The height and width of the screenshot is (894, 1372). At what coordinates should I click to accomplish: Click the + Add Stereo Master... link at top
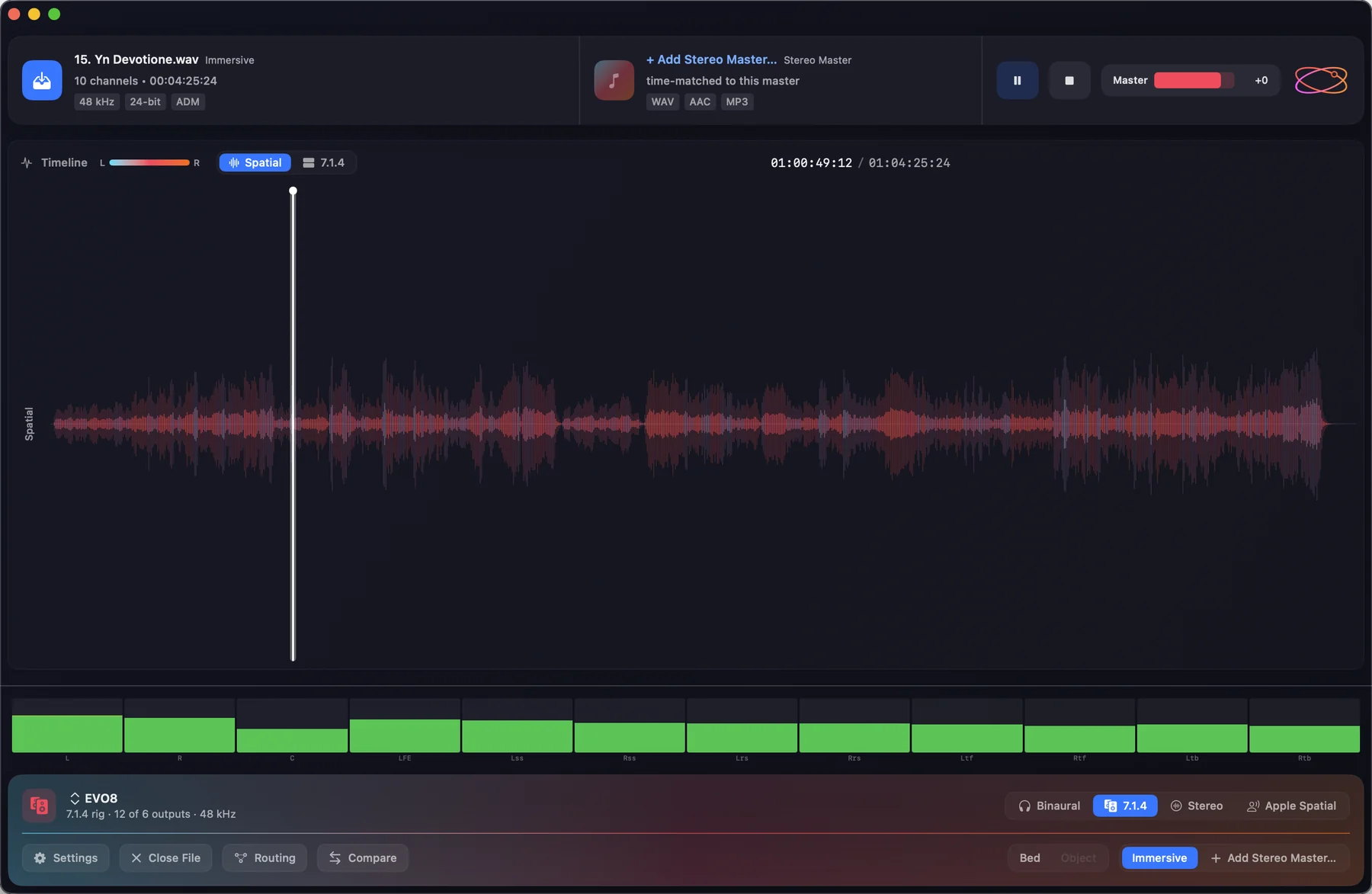coord(711,59)
